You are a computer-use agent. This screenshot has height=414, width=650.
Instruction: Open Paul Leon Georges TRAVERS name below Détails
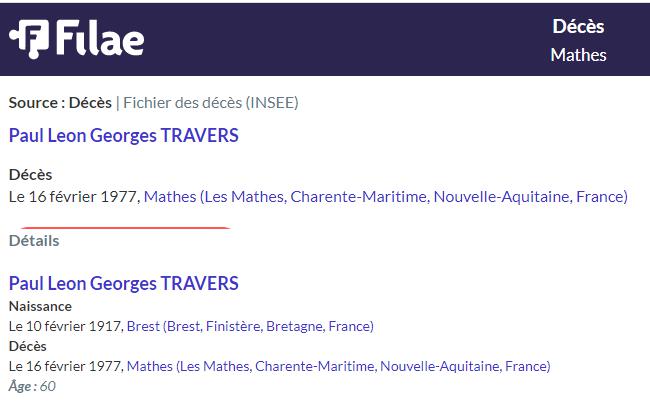click(124, 283)
